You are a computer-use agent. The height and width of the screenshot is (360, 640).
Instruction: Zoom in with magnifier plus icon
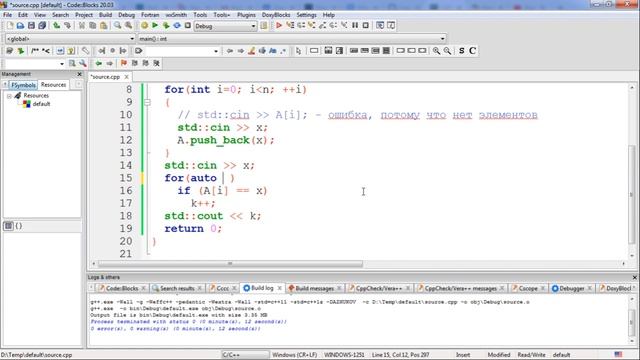(x=436, y=51)
